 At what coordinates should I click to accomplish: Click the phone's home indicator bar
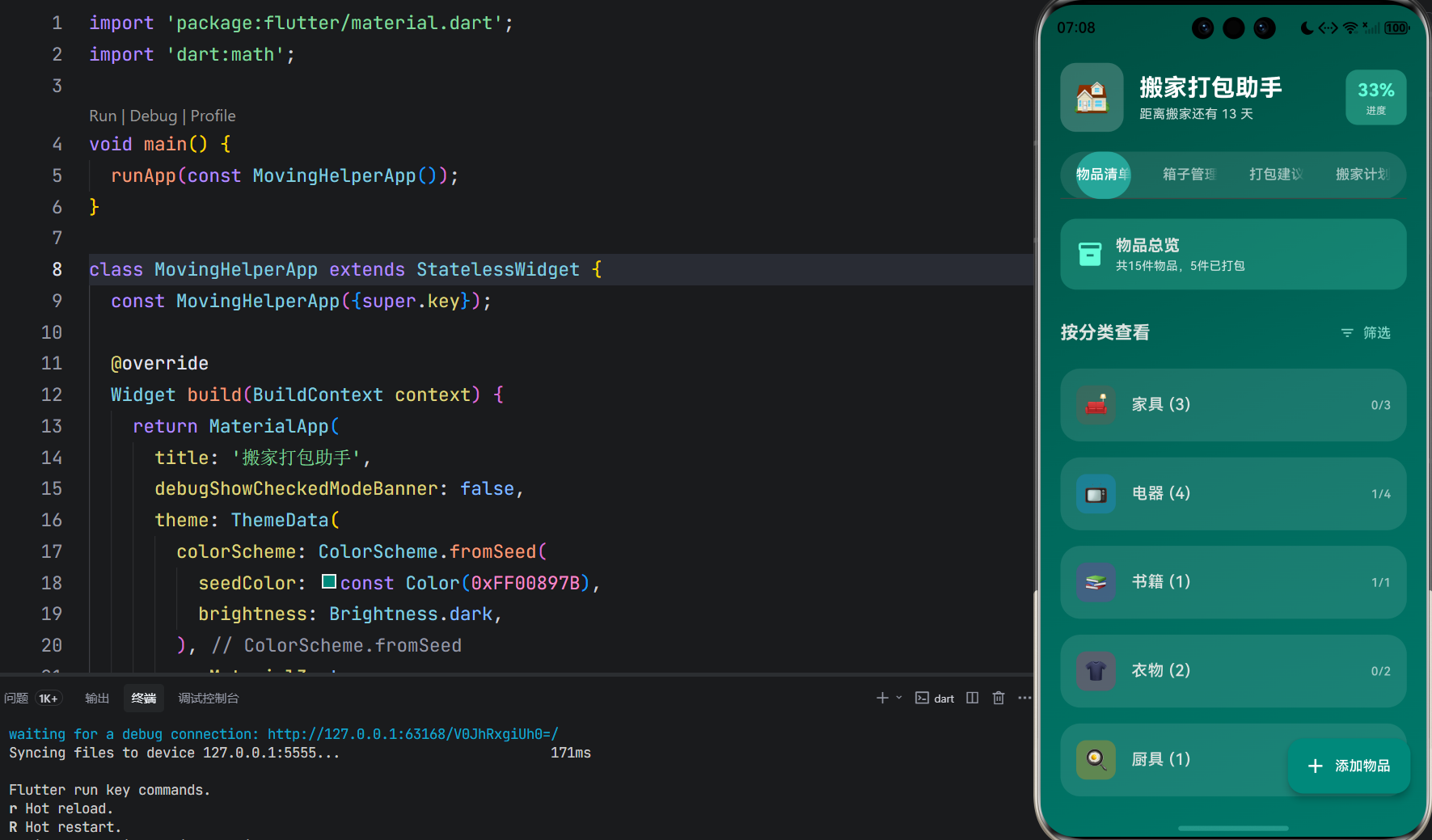pyautogui.click(x=1233, y=828)
